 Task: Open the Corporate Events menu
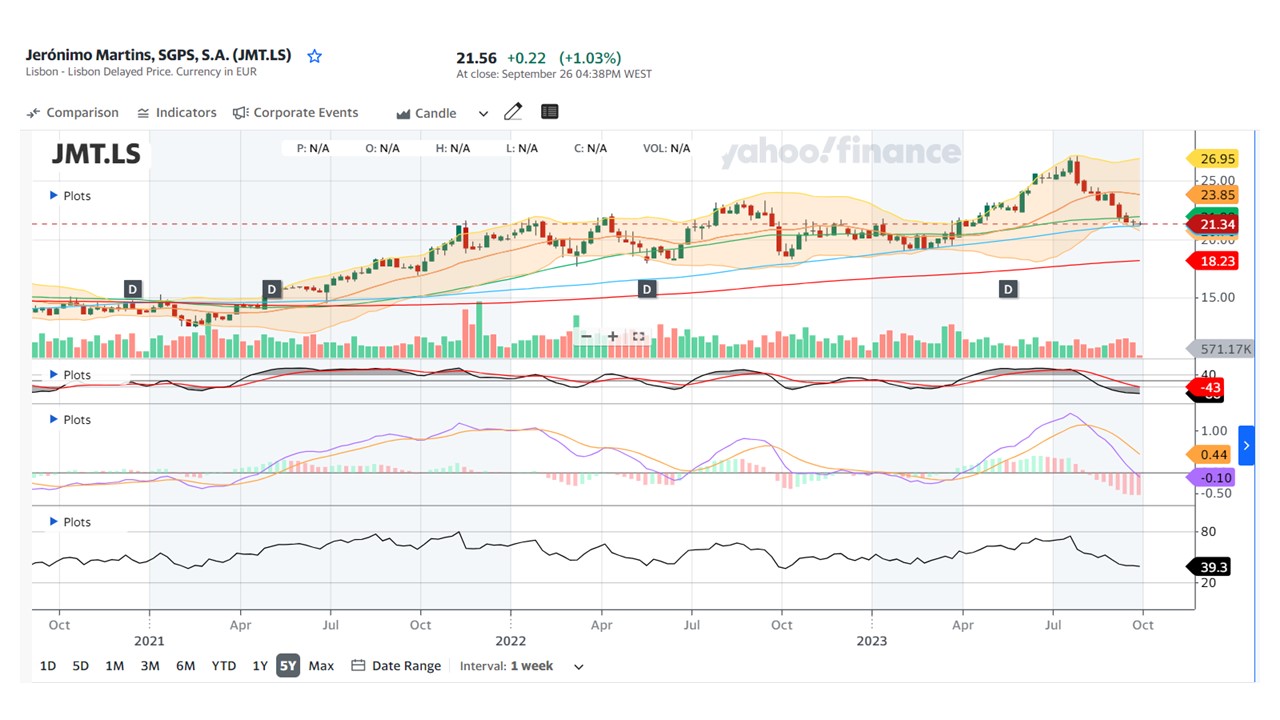pyautogui.click(x=295, y=113)
